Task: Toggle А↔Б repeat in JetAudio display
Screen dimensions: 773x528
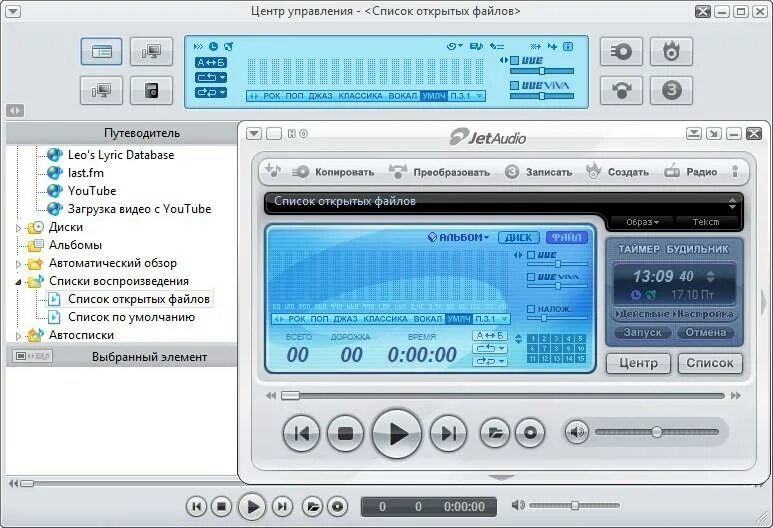Action: click(490, 335)
